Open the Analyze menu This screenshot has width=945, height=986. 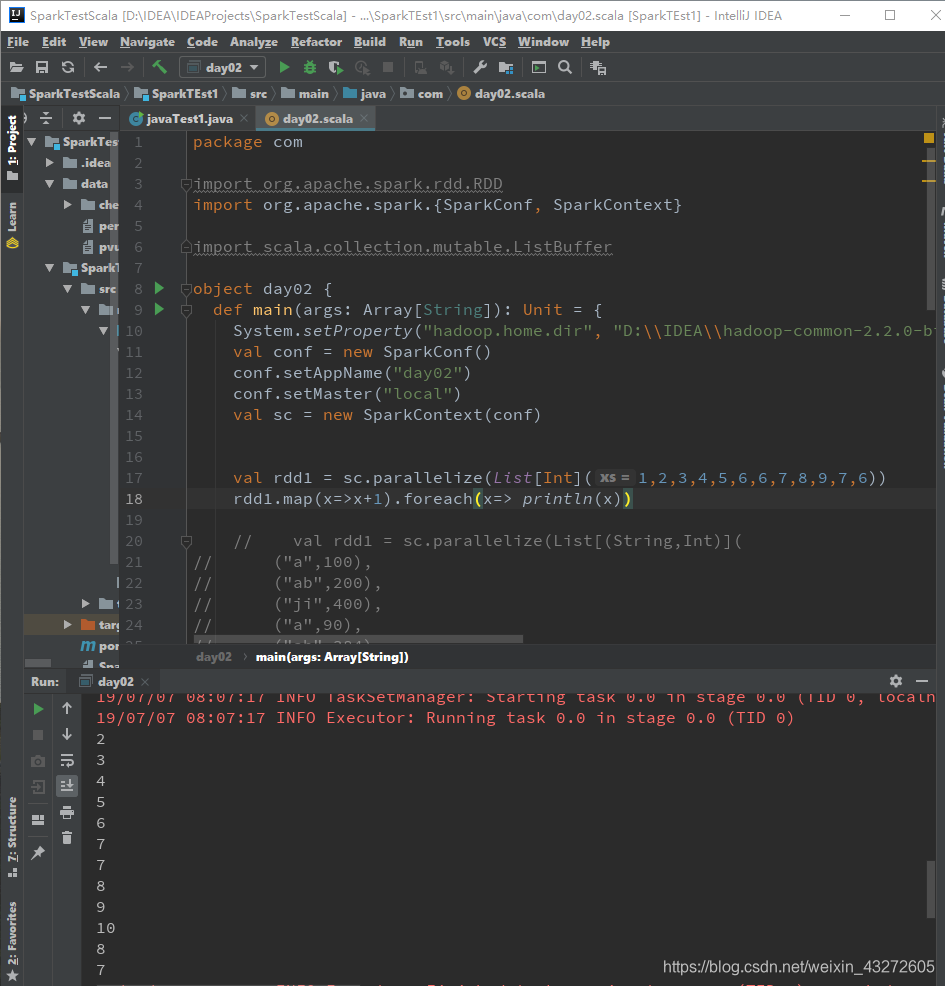[254, 42]
